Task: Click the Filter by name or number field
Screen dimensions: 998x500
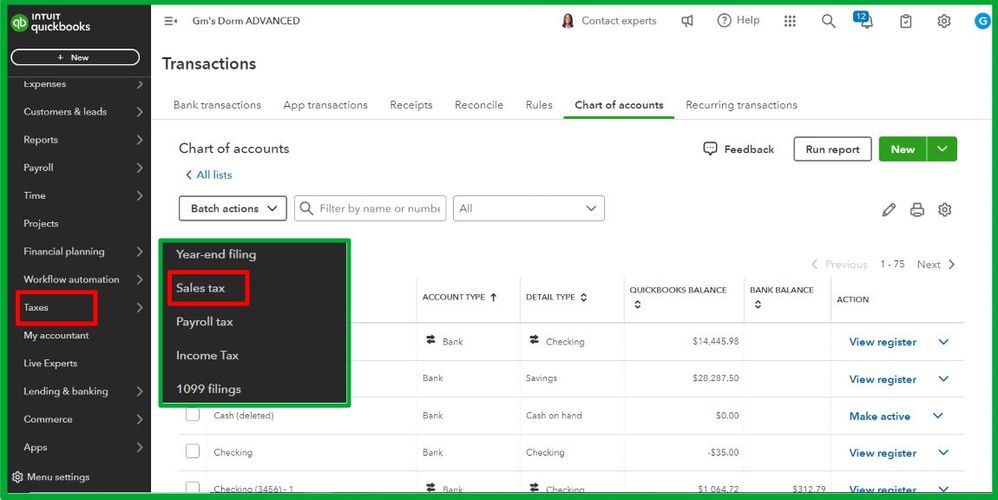Action: (x=370, y=209)
